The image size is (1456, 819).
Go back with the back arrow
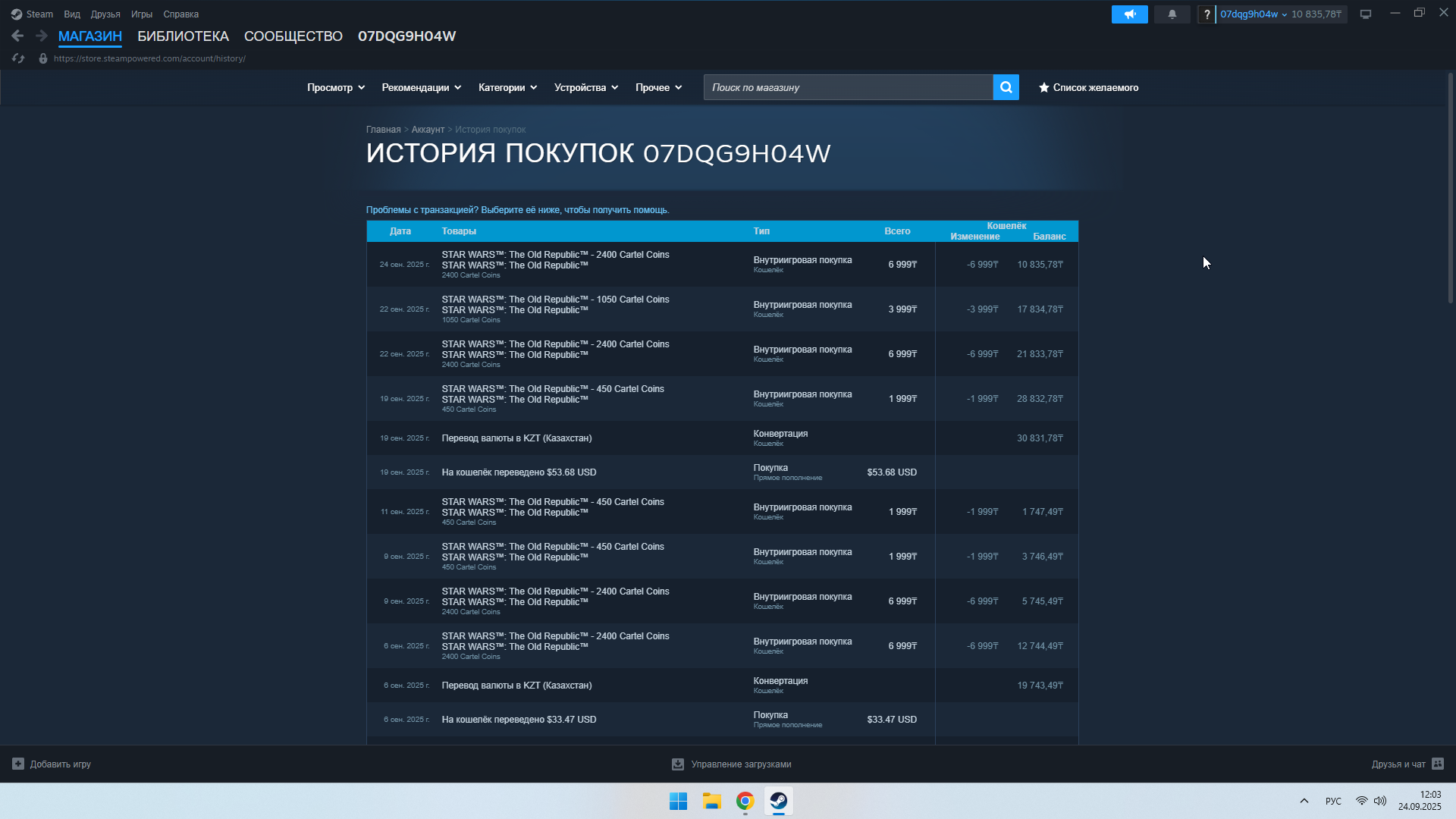(x=17, y=36)
